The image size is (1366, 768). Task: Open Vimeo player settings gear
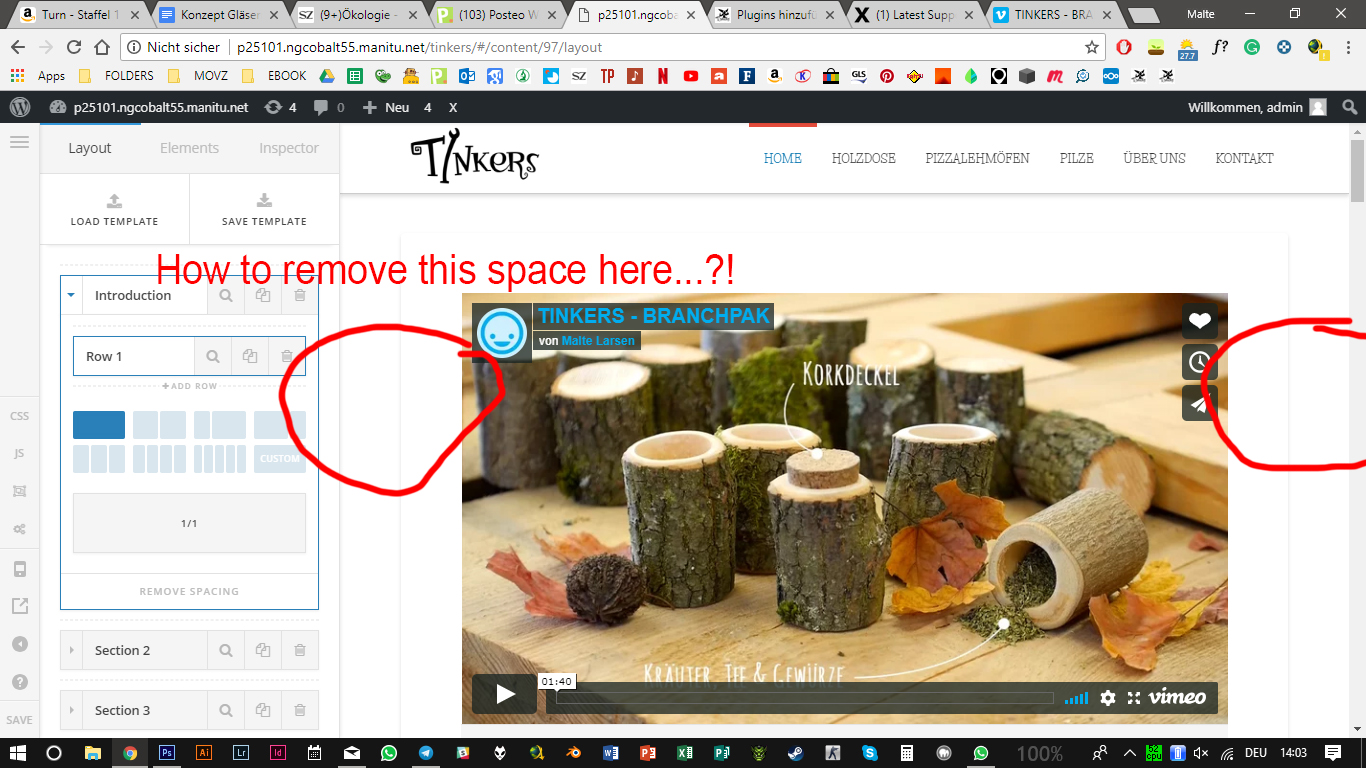tap(1108, 698)
